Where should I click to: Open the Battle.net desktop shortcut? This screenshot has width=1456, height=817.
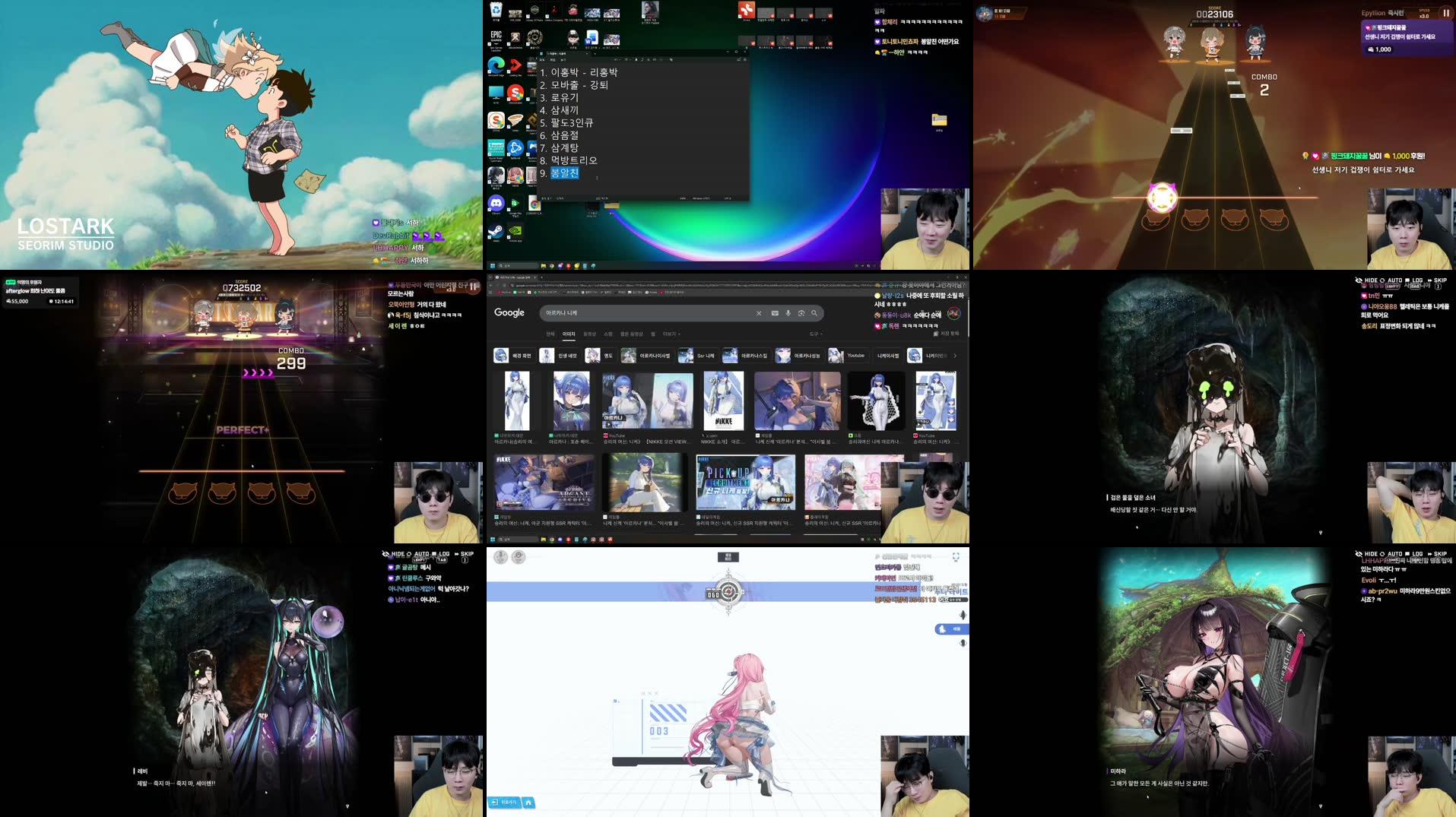tap(515, 148)
